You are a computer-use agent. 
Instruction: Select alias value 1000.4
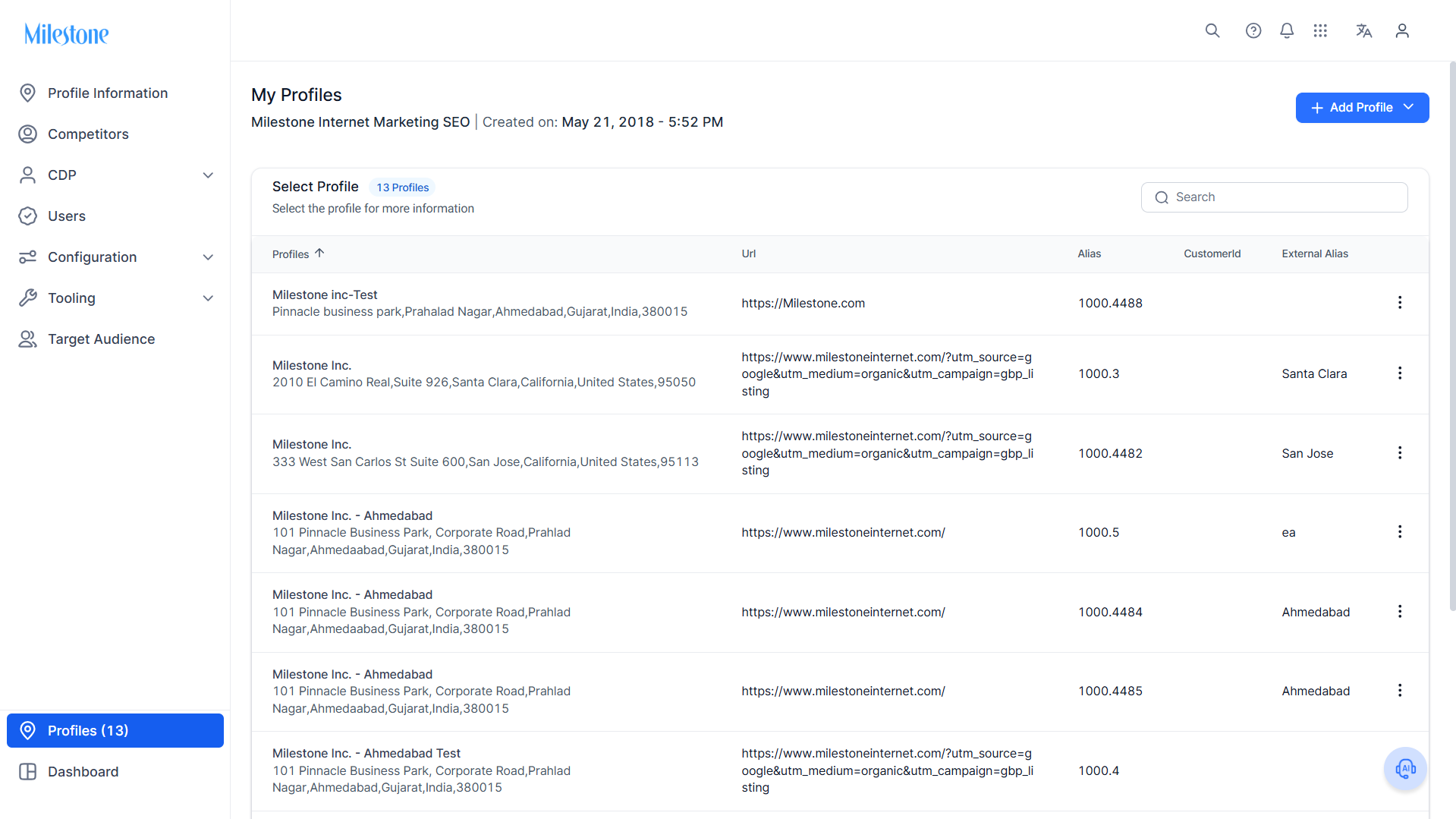pos(1099,771)
